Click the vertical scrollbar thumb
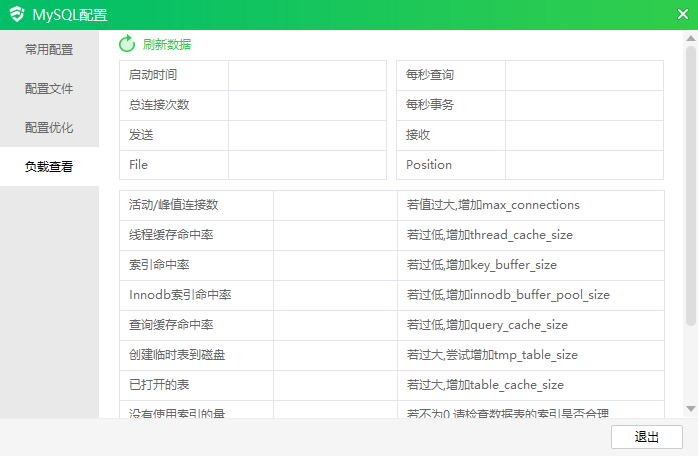The image size is (698, 456). tap(691, 185)
